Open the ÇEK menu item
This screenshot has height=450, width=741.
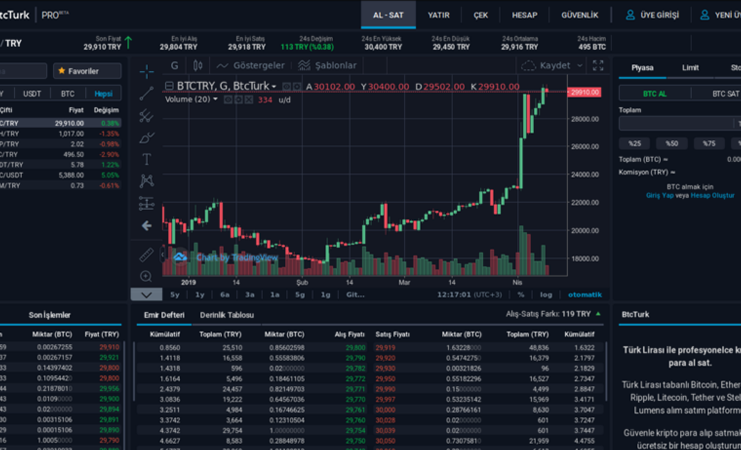click(481, 15)
